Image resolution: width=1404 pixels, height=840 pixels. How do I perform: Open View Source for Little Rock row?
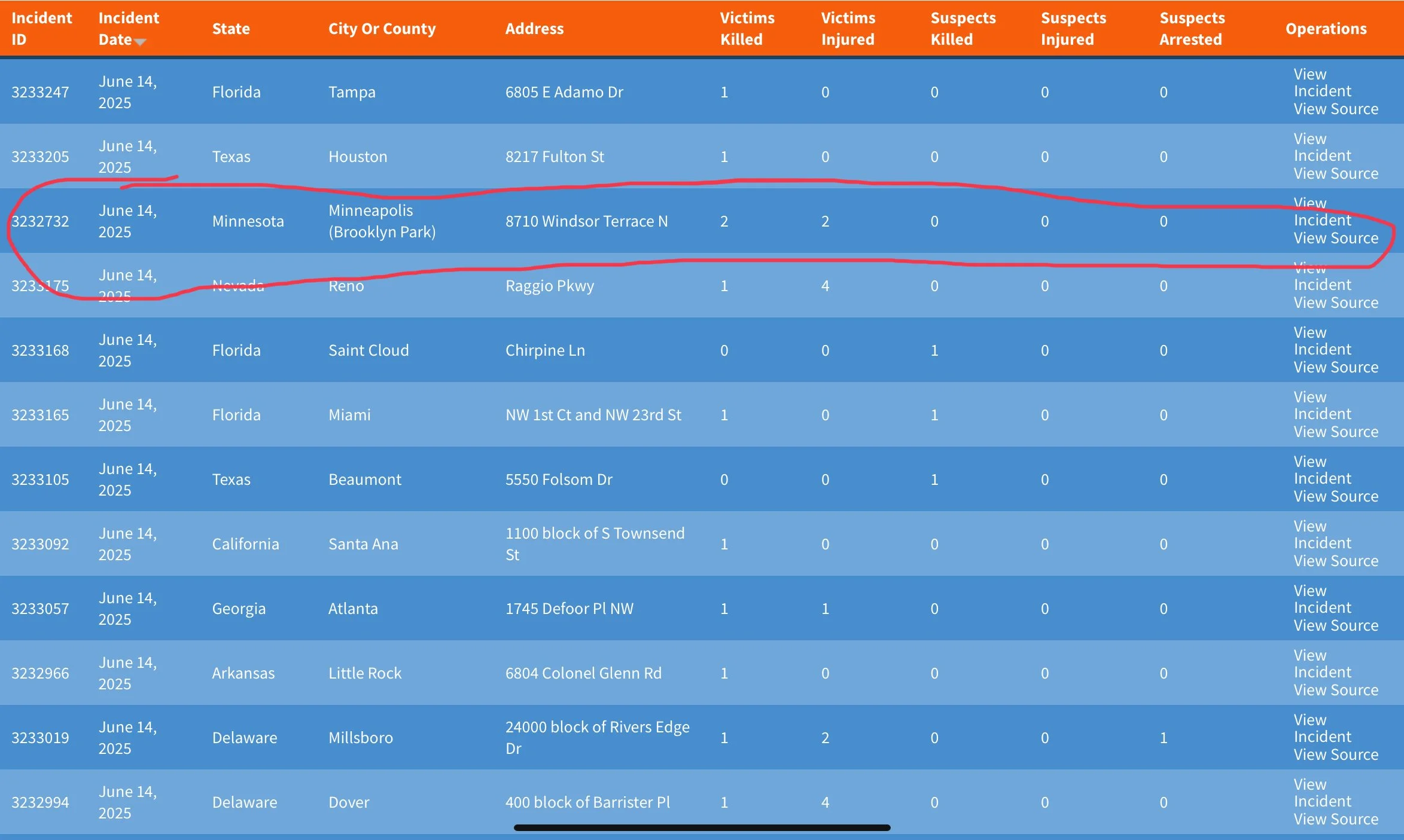1335,691
